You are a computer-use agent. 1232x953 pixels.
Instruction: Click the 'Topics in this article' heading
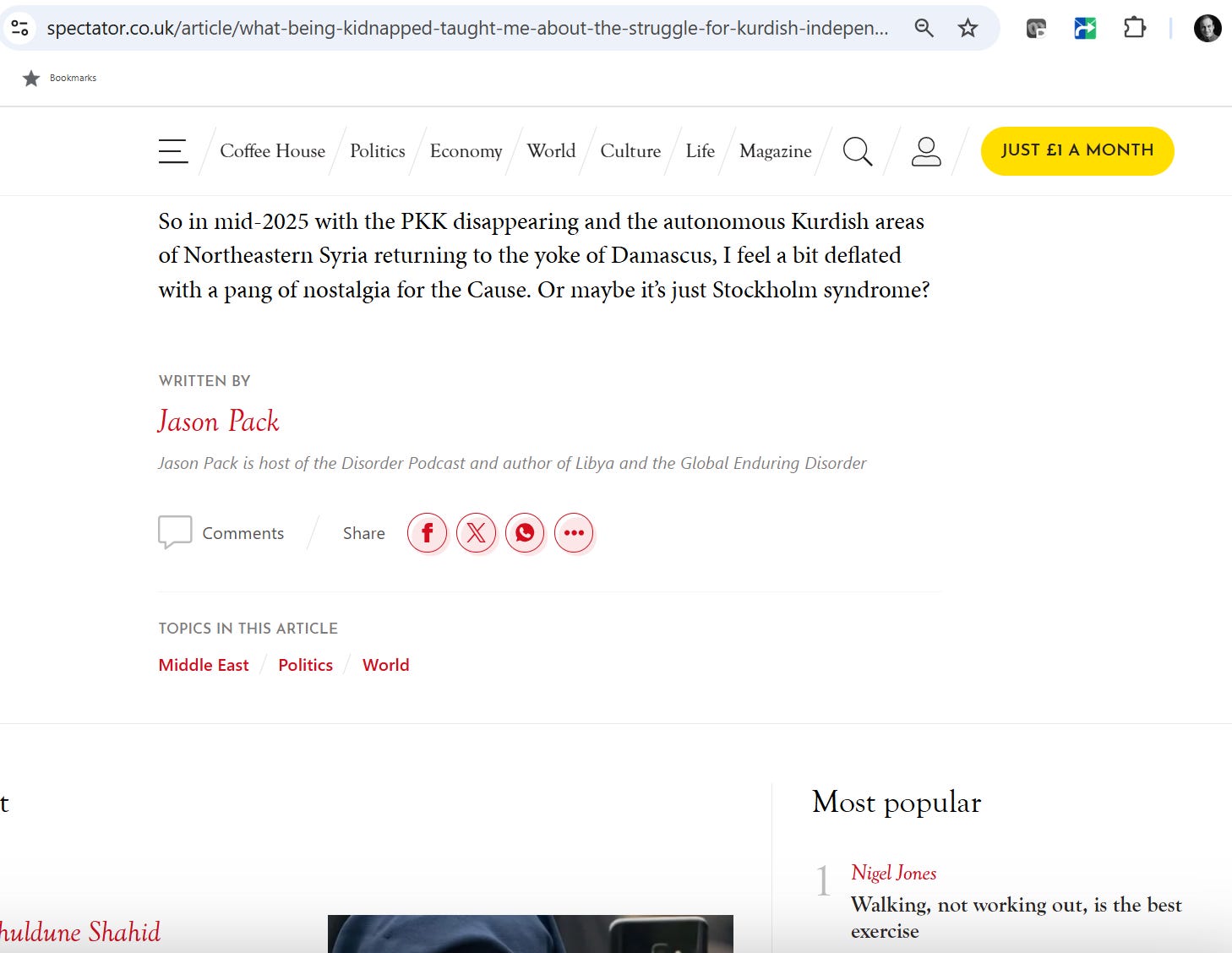point(248,628)
